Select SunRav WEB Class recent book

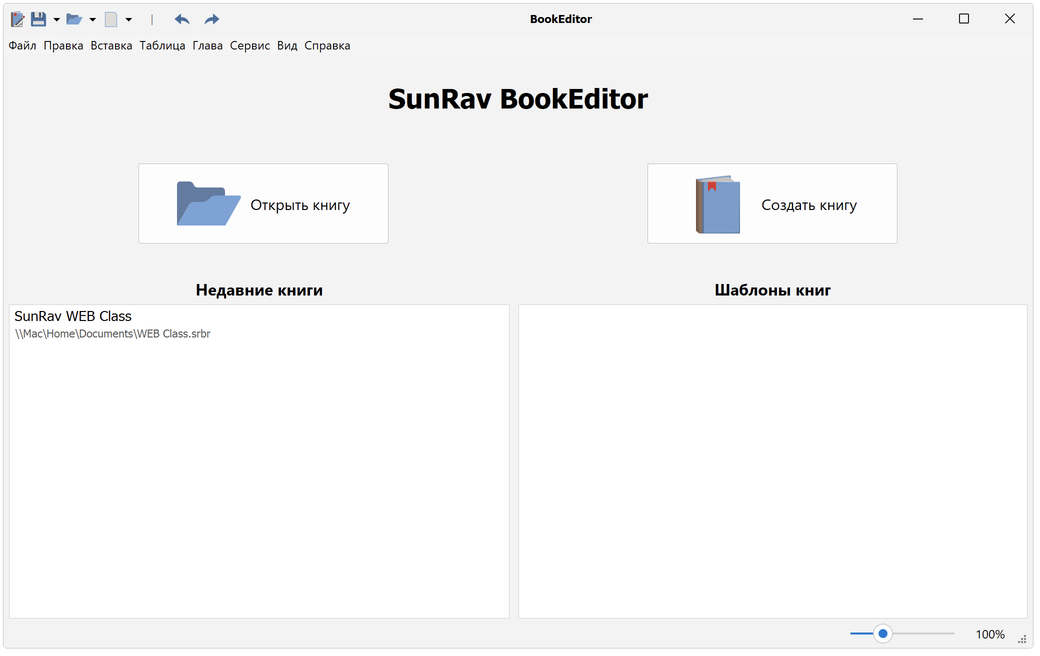73,317
